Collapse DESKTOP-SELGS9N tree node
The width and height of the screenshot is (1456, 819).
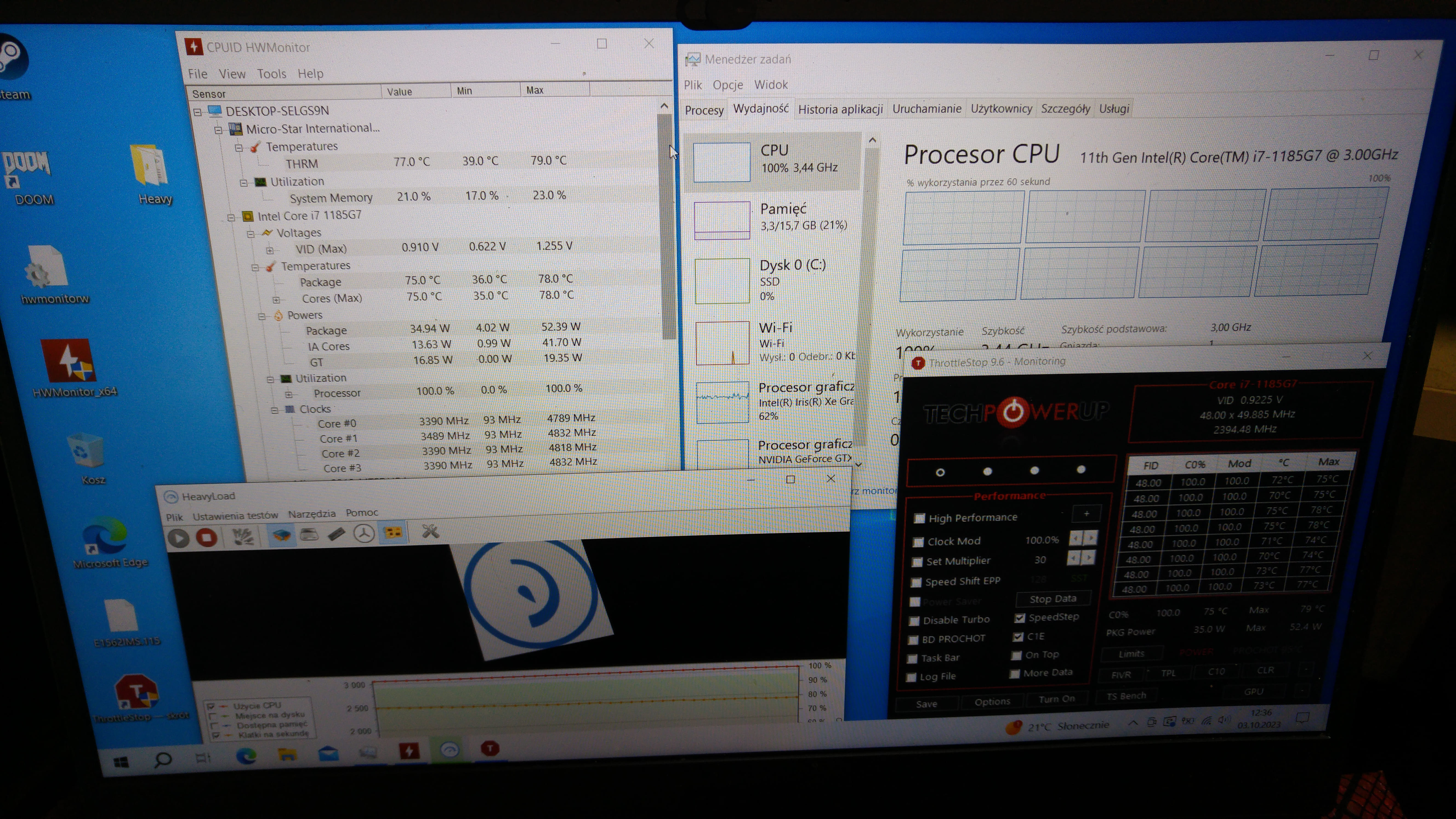pos(197,112)
